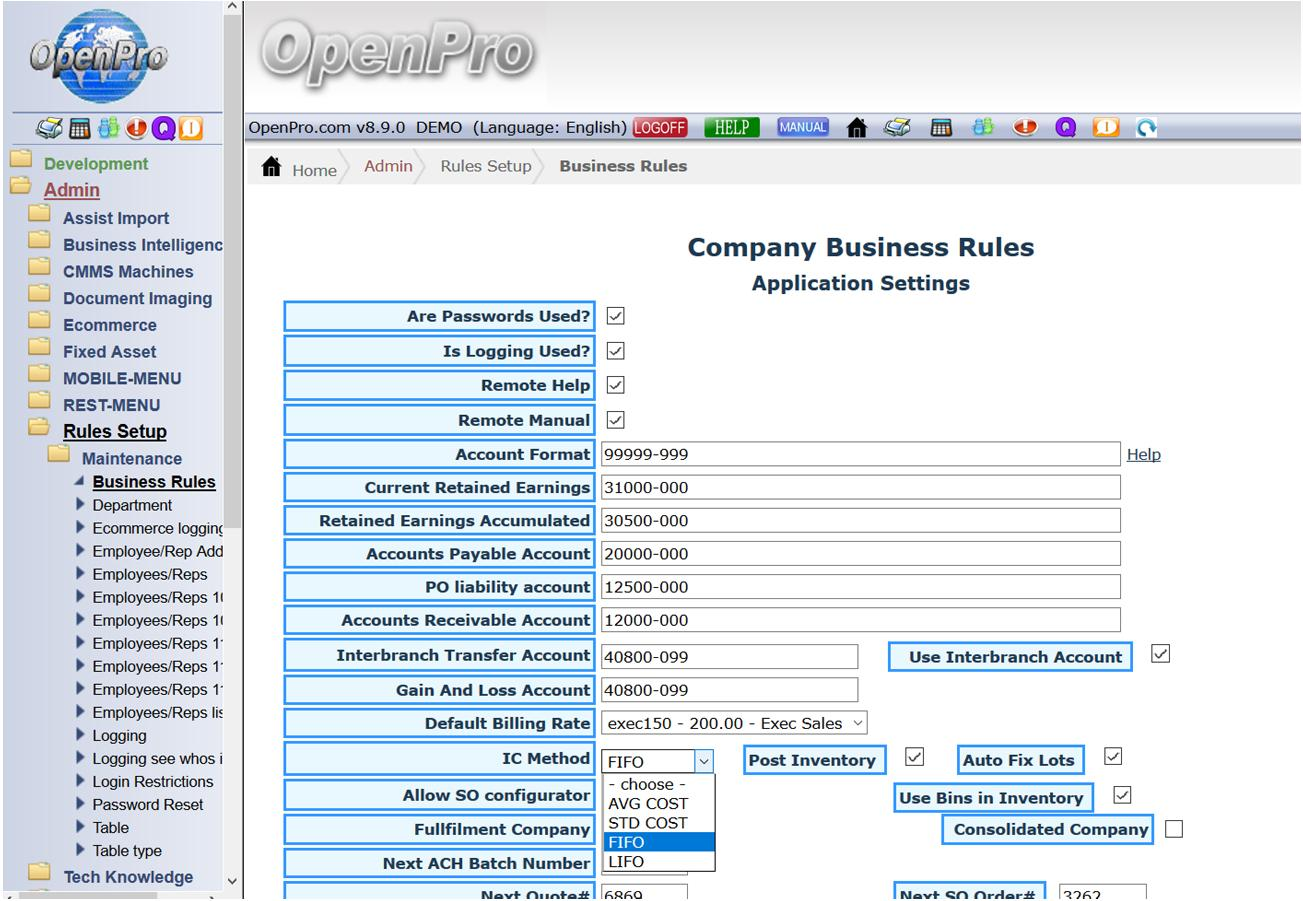
Task: Enable the Consolidated Company checkbox
Action: tap(1174, 829)
